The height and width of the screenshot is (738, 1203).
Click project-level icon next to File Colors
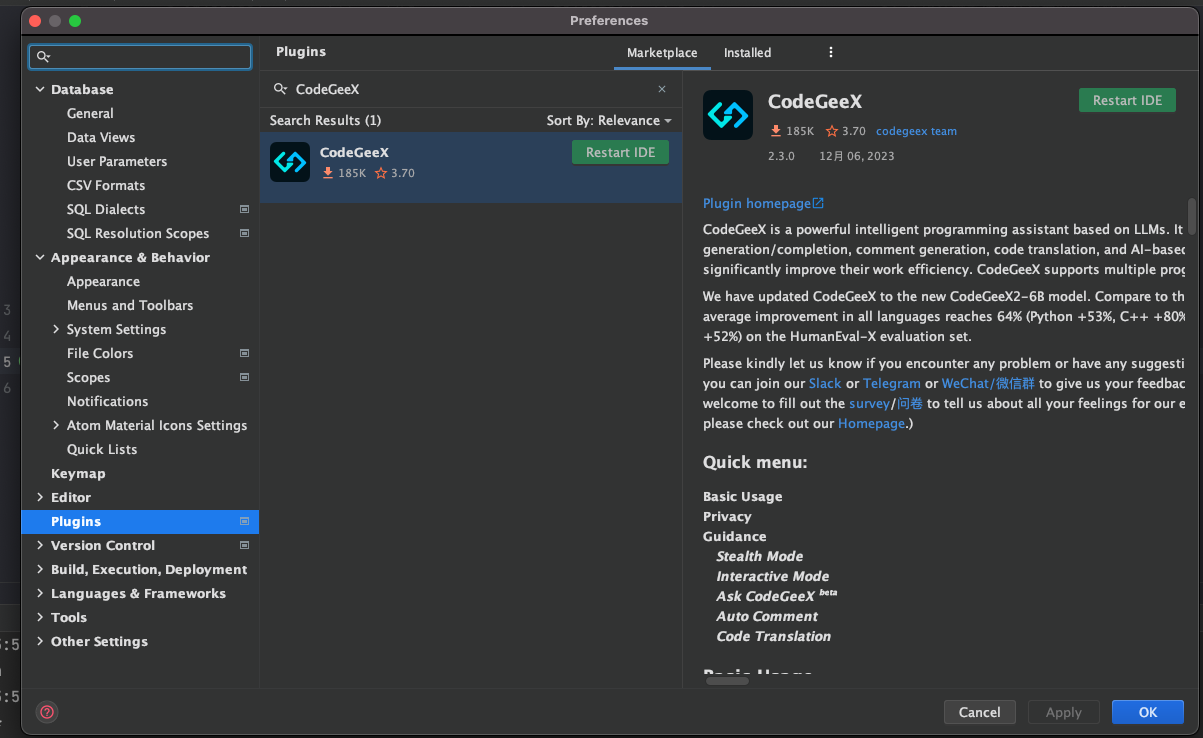tap(244, 353)
